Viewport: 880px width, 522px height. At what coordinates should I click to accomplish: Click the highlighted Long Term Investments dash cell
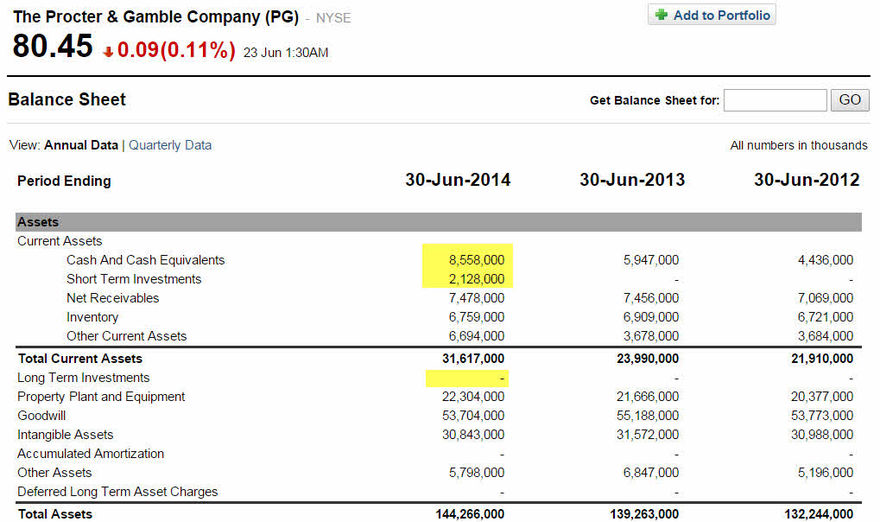point(503,378)
